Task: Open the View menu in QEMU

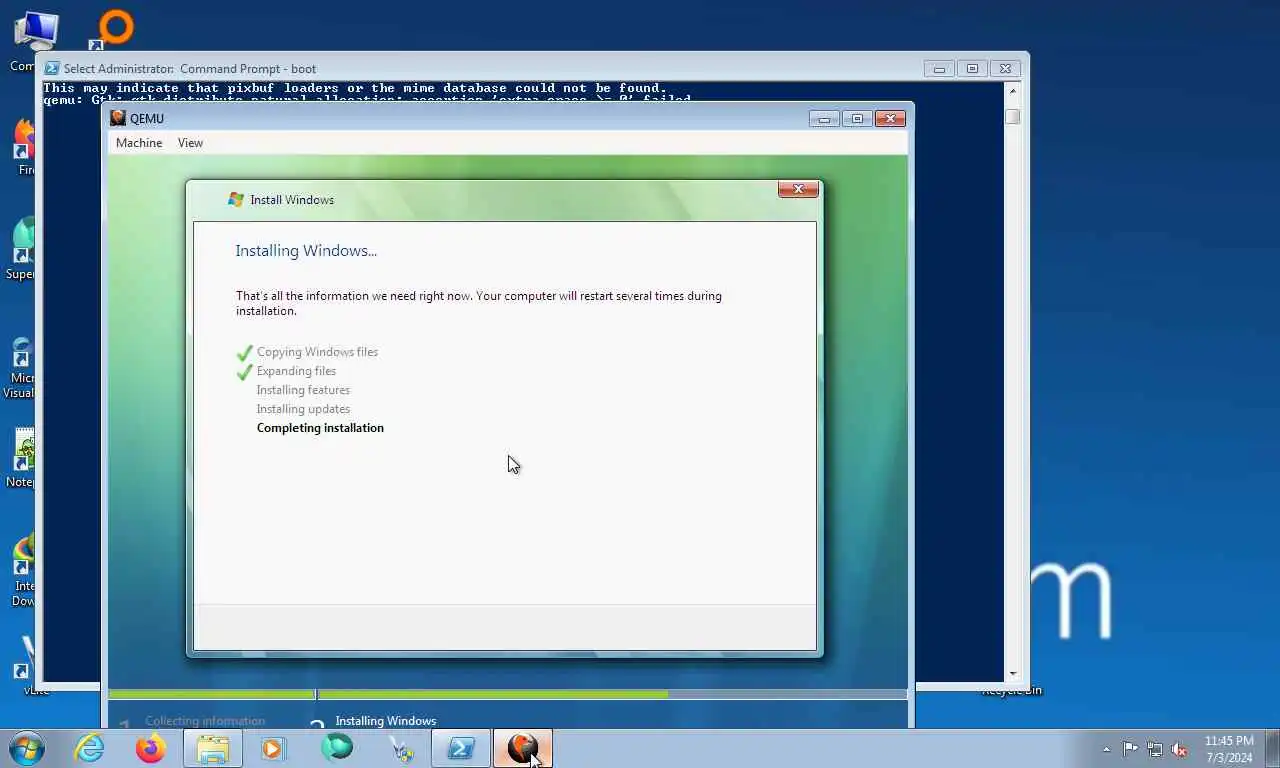Action: pos(190,143)
